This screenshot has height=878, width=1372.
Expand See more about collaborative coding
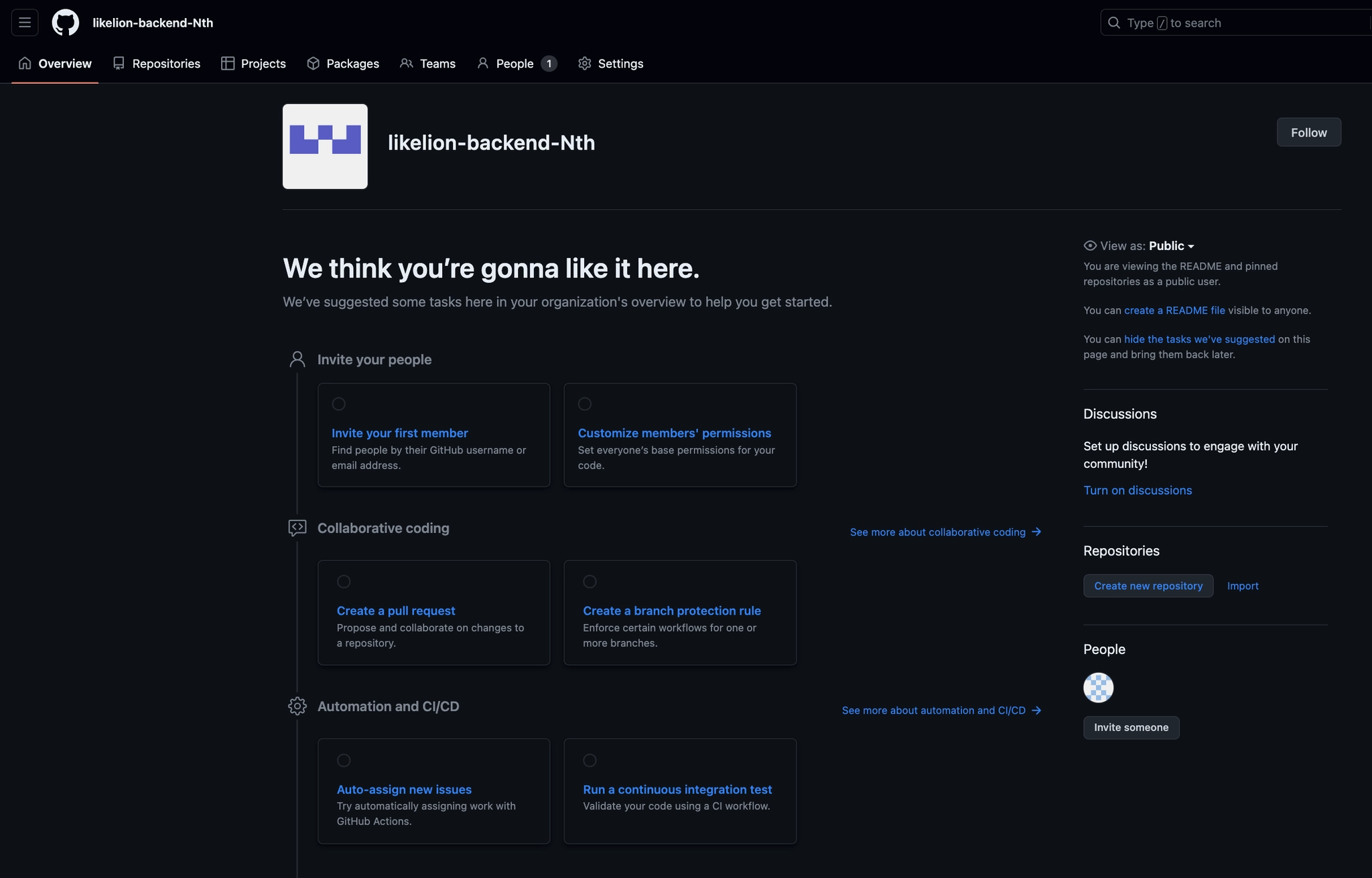[x=945, y=532]
